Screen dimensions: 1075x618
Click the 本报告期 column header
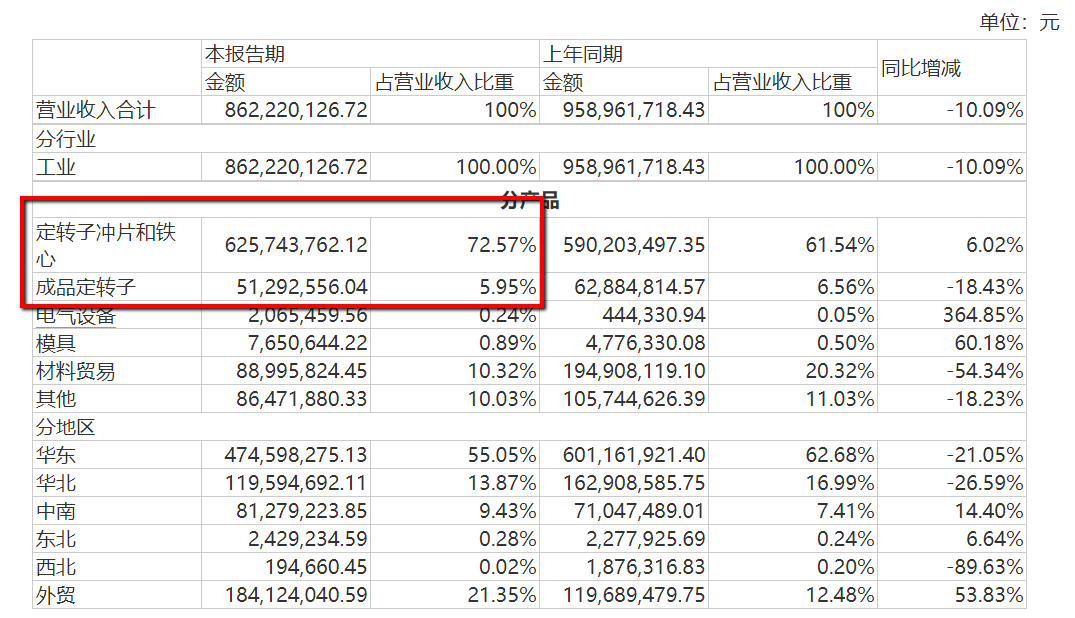pos(238,54)
